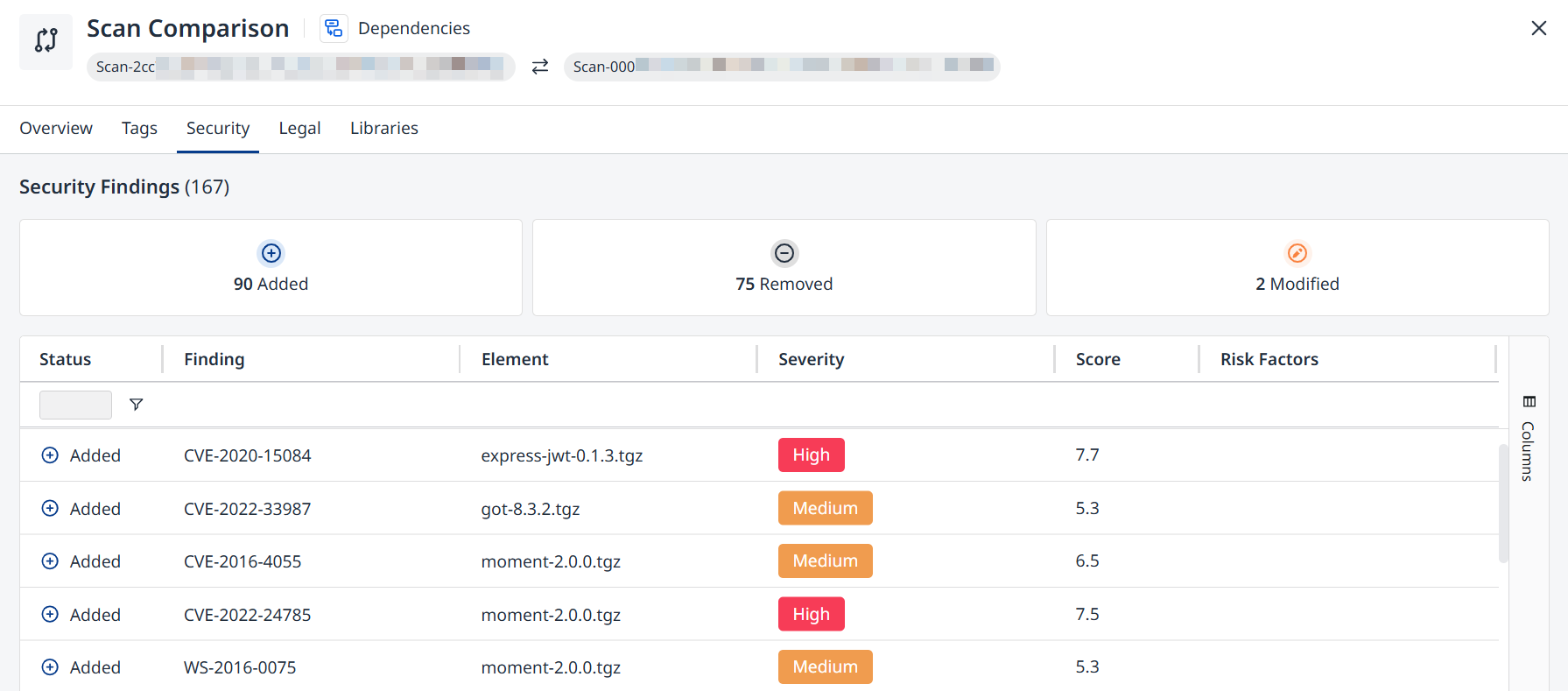Screen dimensions: 1568x691
Task: Close the Scan Comparison dialog
Action: click(1538, 28)
